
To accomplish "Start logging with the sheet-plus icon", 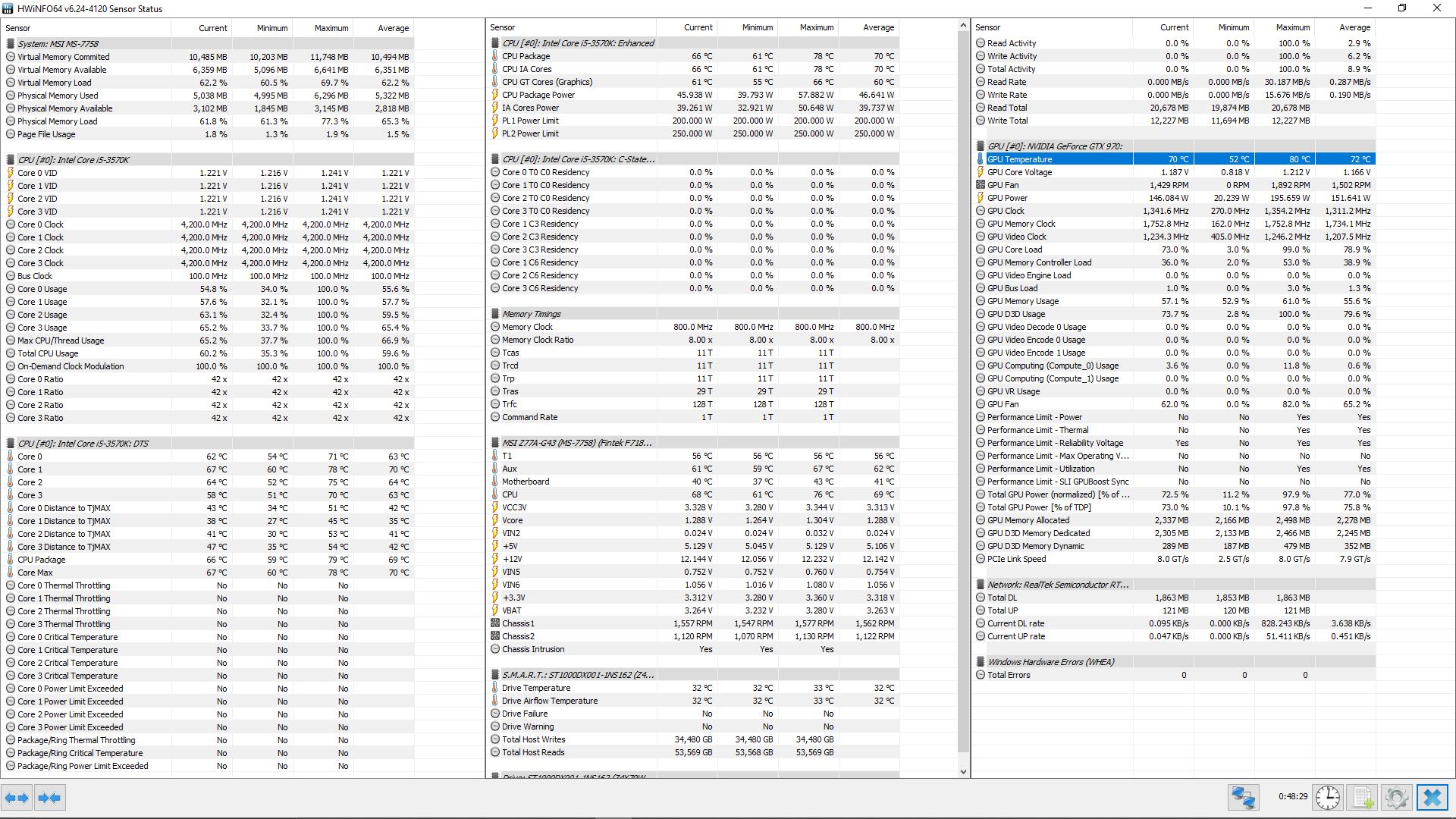I will 1363,798.
